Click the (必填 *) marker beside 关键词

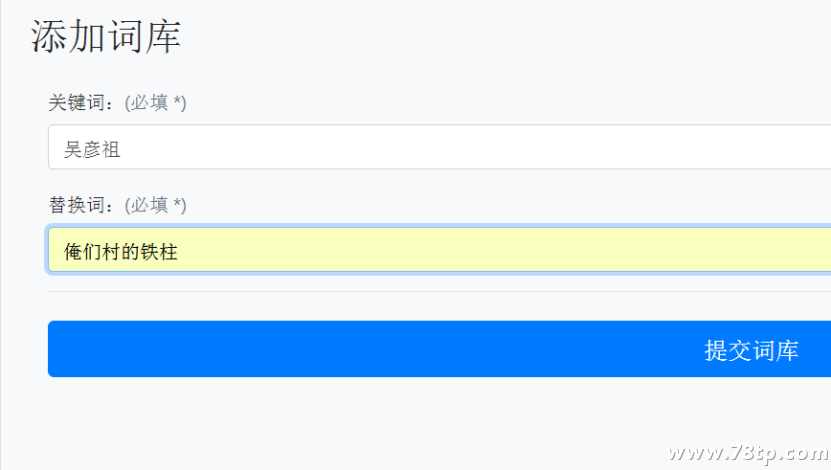tap(155, 103)
